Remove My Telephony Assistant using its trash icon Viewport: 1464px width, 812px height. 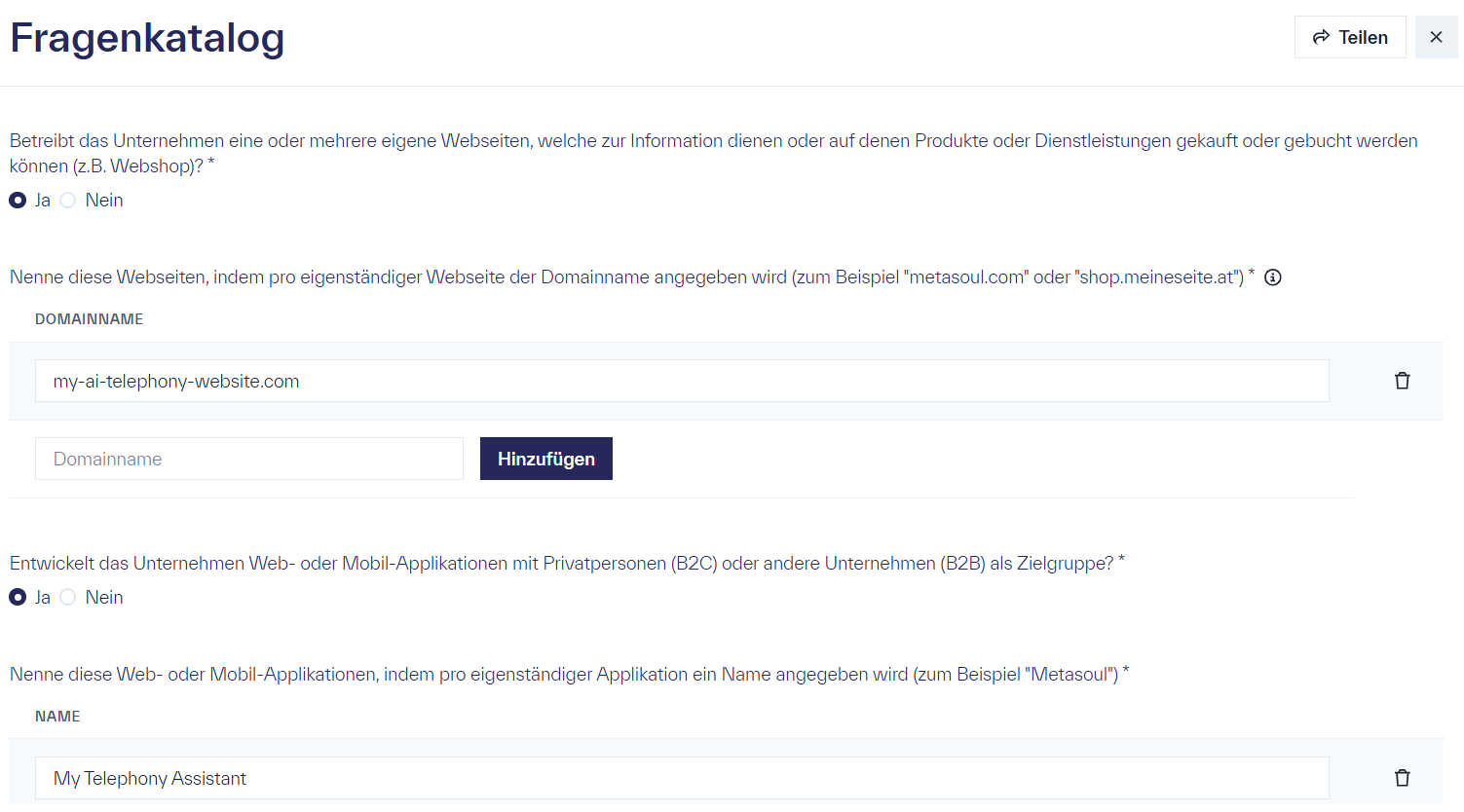tap(1403, 778)
